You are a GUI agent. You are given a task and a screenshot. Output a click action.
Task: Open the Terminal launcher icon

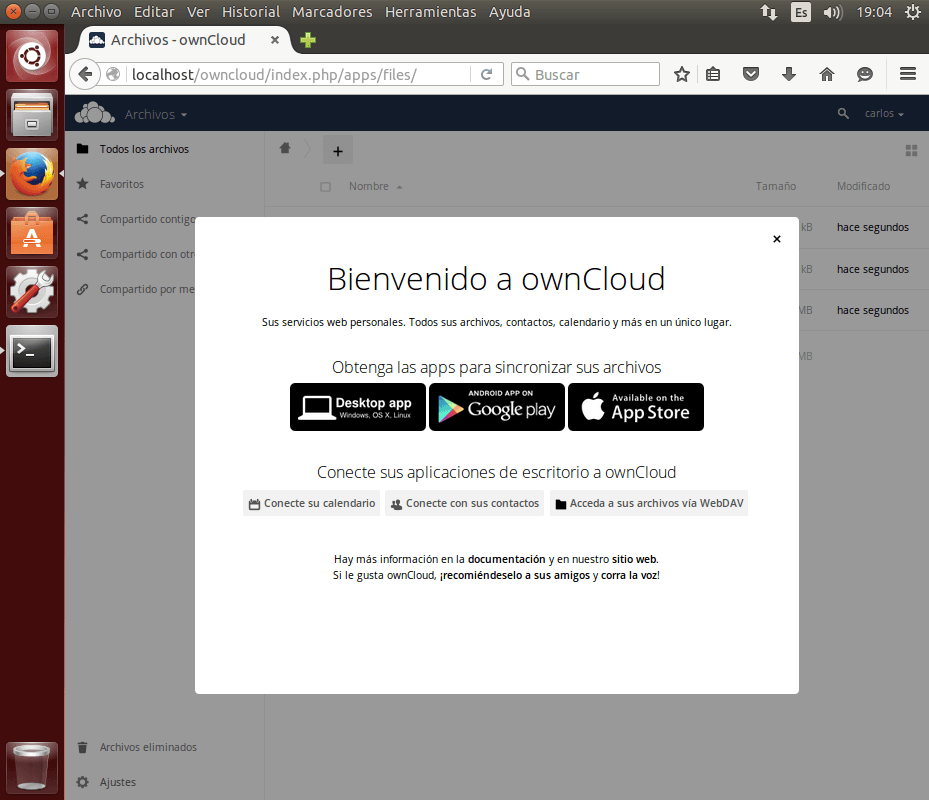coord(32,351)
